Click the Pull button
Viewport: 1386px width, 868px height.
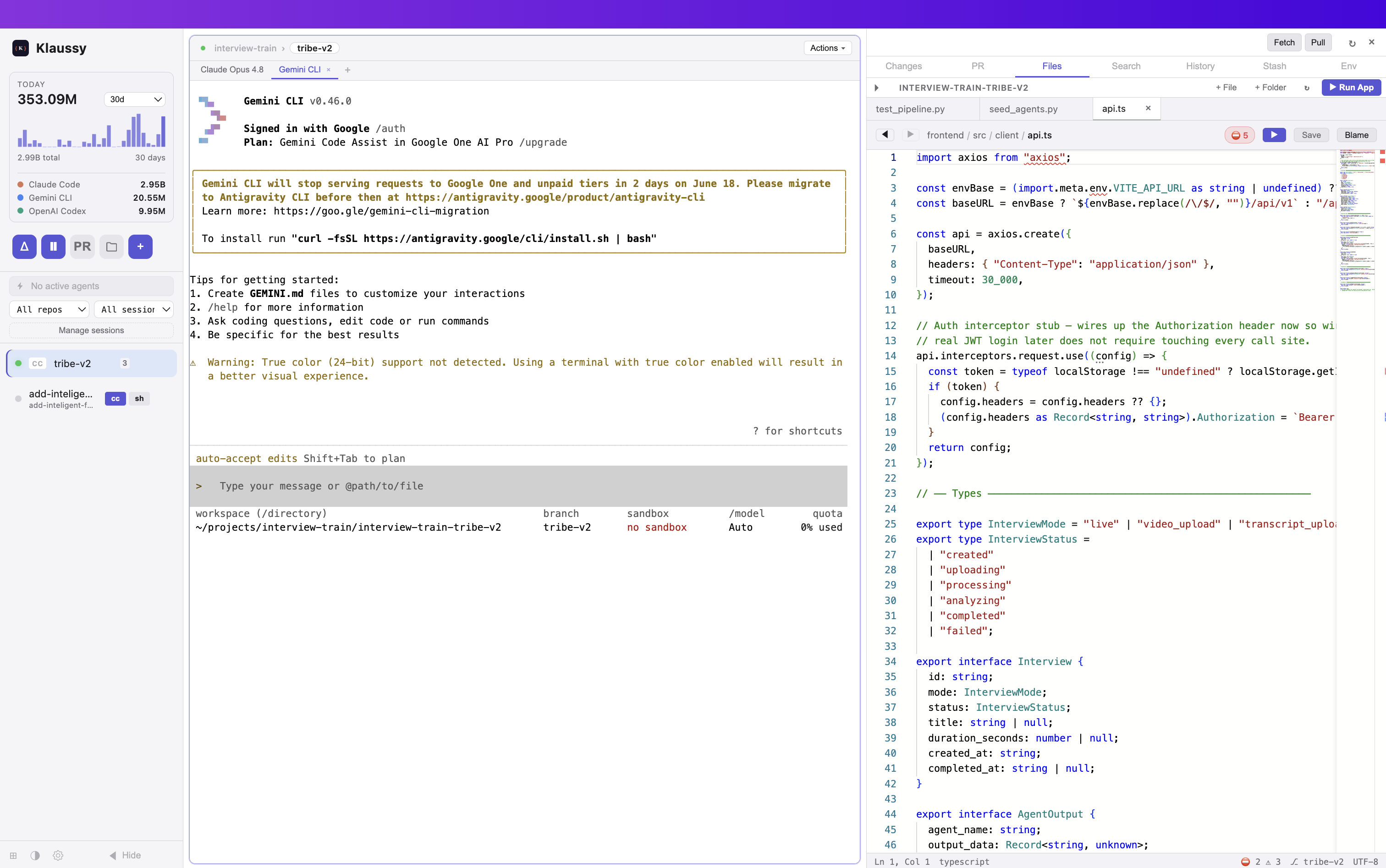coord(1318,43)
